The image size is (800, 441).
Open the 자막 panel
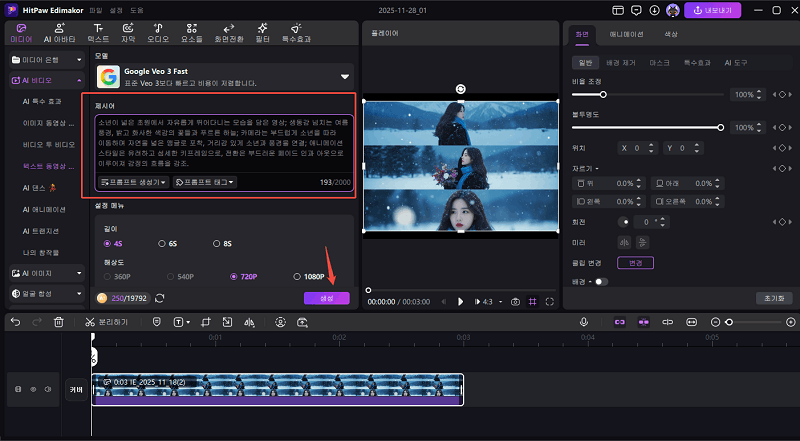pyautogui.click(x=128, y=33)
